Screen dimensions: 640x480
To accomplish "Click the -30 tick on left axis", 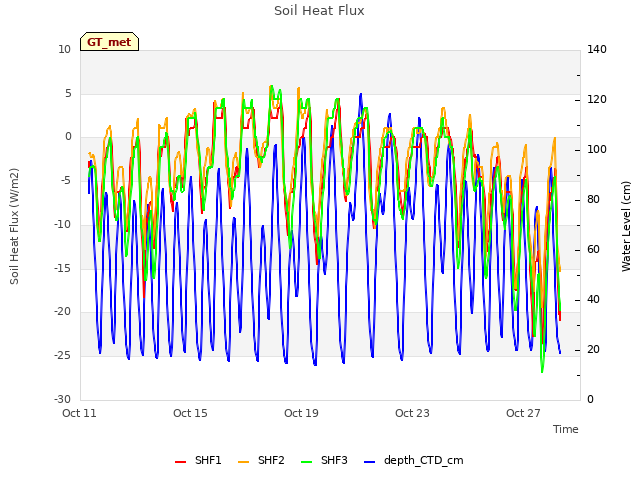I will (x=62, y=400).
